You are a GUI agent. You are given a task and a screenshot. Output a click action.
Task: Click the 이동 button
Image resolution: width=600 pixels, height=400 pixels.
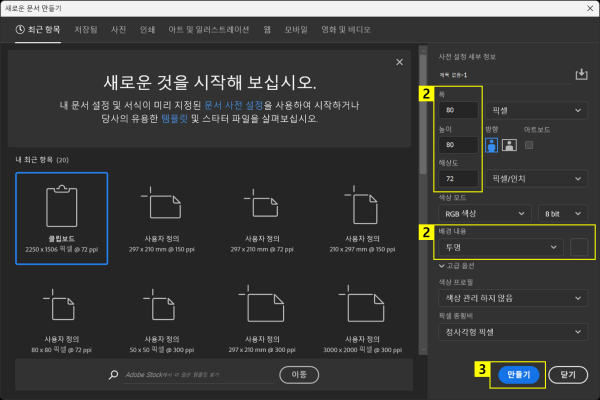pyautogui.click(x=299, y=375)
